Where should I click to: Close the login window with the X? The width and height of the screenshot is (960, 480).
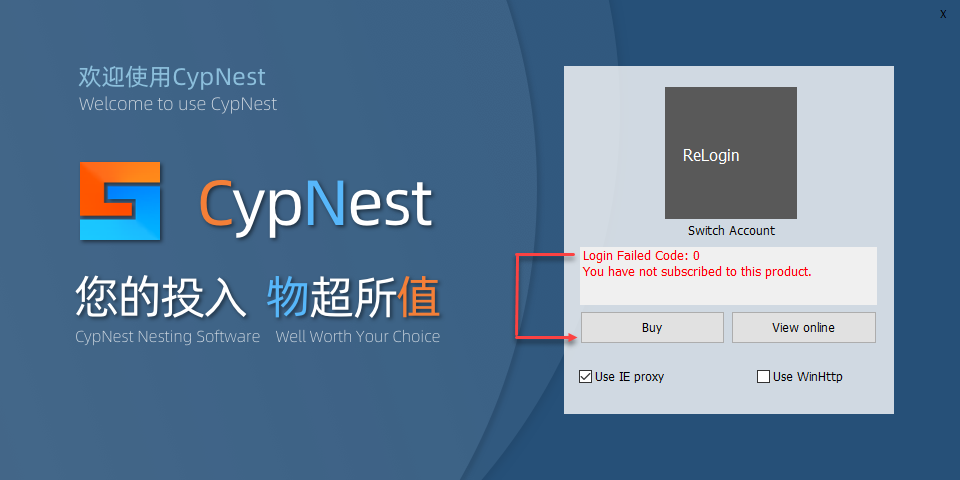[943, 14]
